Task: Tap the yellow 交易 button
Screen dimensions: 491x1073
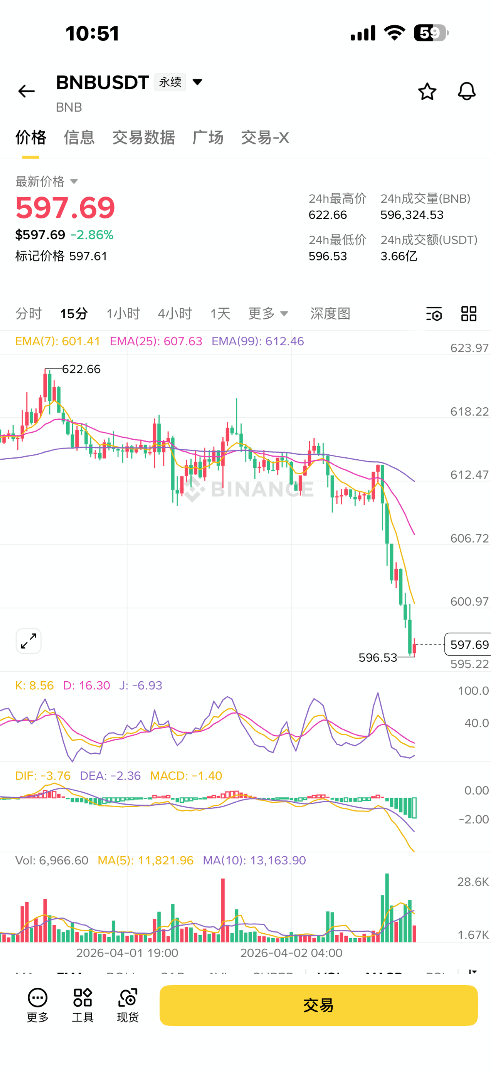Action: (x=319, y=1005)
